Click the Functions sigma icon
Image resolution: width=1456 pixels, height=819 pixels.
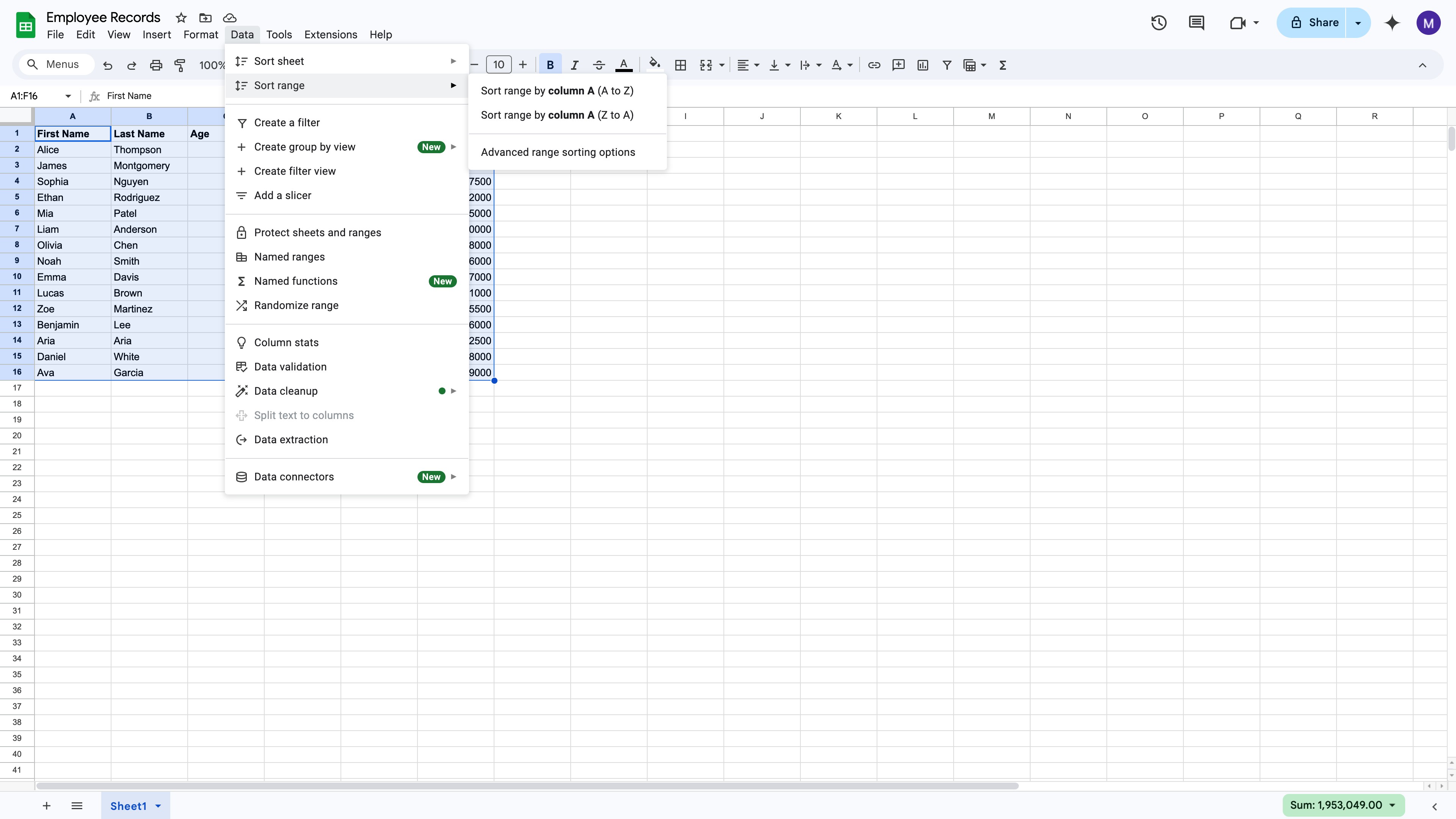click(1003, 65)
